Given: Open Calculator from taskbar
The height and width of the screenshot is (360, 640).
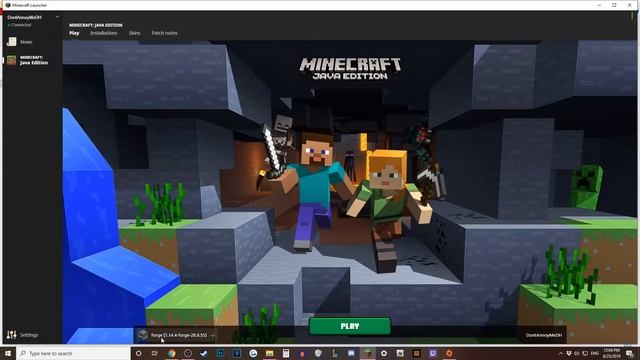Looking at the screenshot, I should [x=286, y=353].
